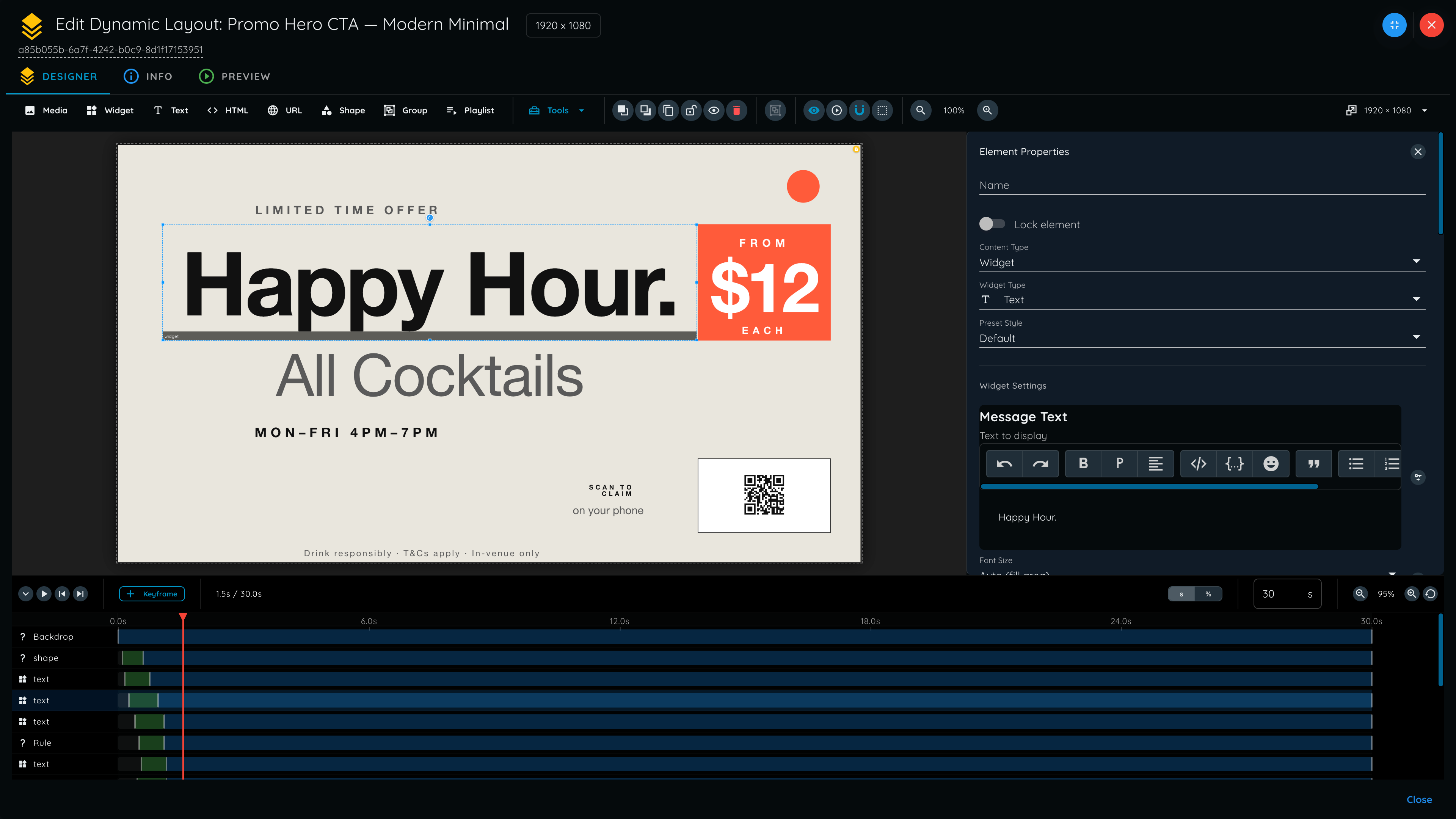Collapse the timeline with the chevron button

tap(26, 594)
